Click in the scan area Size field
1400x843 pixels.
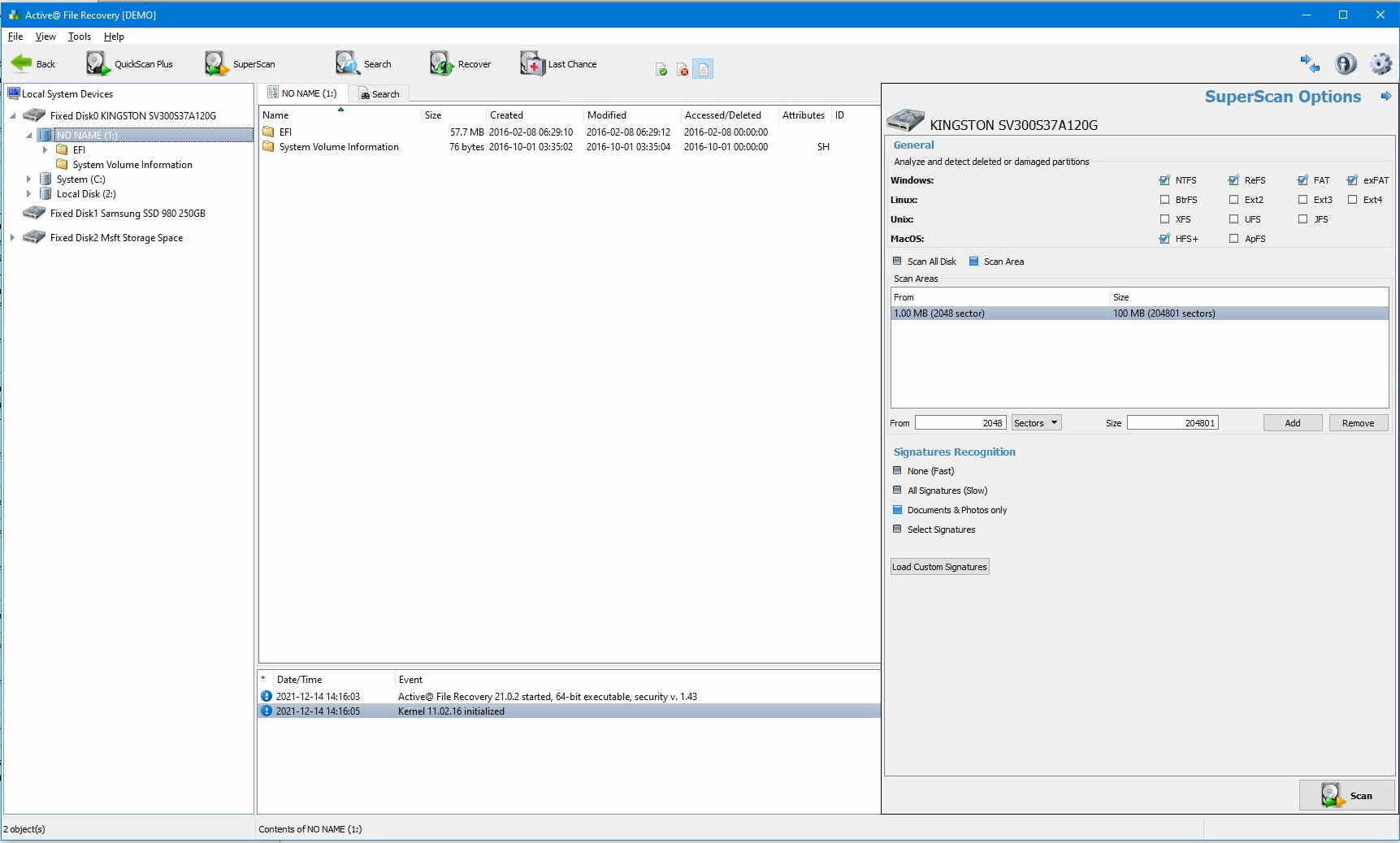1172,423
